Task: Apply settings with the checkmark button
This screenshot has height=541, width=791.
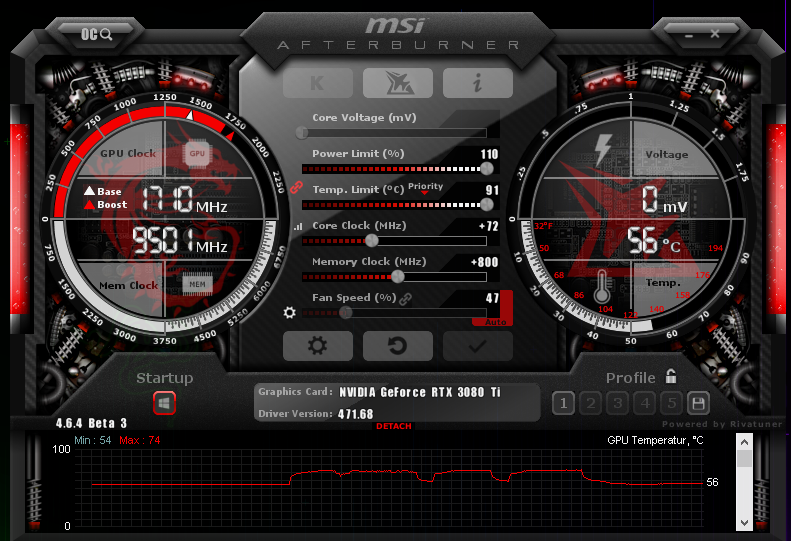Action: pyautogui.click(x=477, y=346)
